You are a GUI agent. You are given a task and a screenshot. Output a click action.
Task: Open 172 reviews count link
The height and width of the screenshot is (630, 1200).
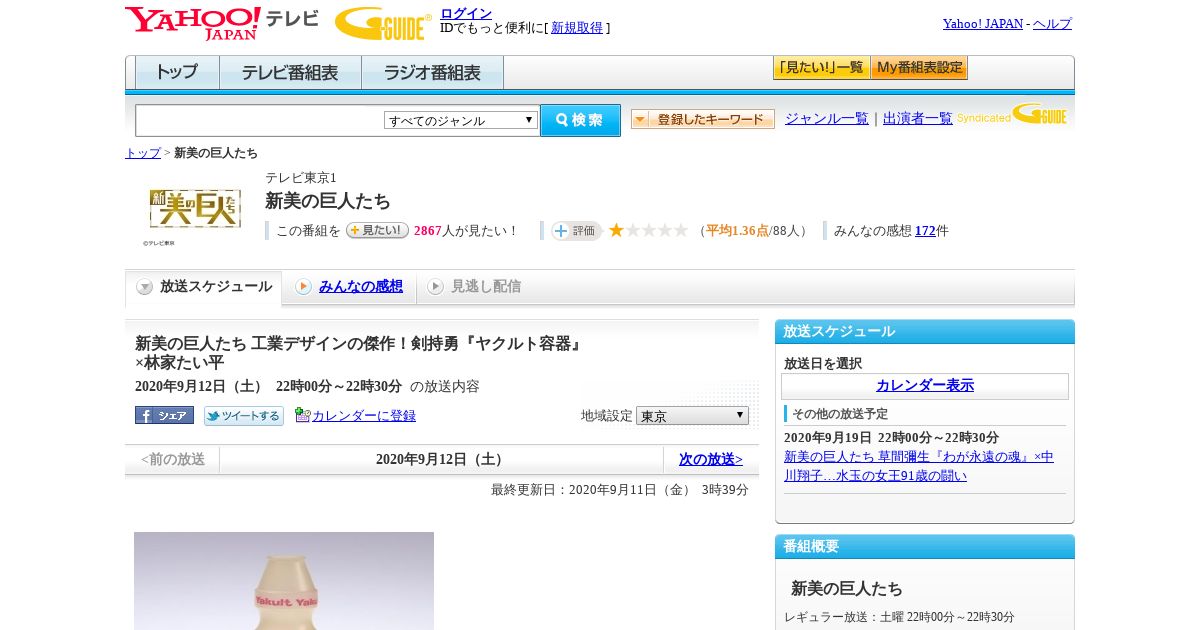pos(925,230)
